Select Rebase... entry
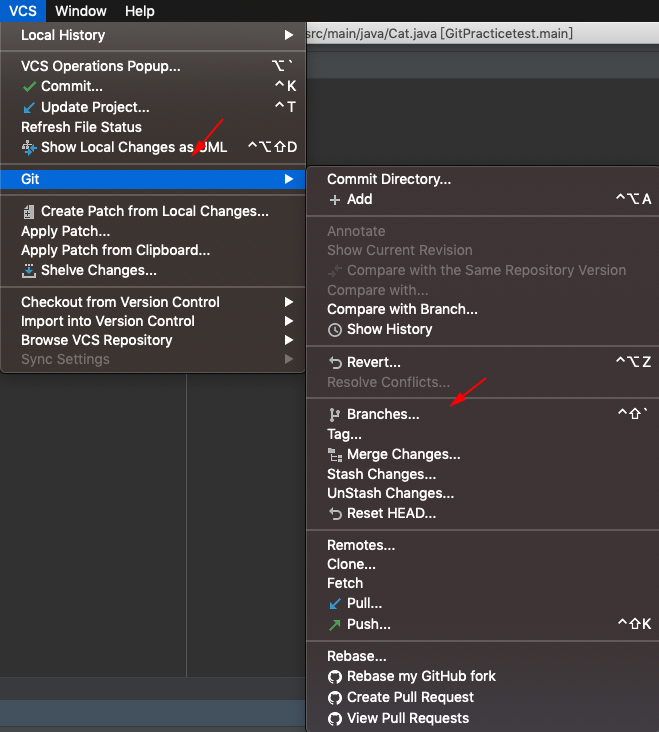The height and width of the screenshot is (732, 659). coord(483,657)
